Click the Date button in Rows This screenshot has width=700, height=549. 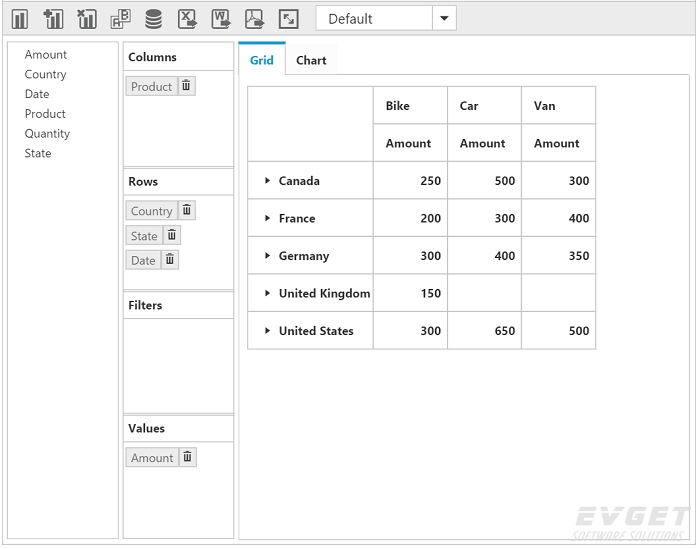click(x=143, y=260)
